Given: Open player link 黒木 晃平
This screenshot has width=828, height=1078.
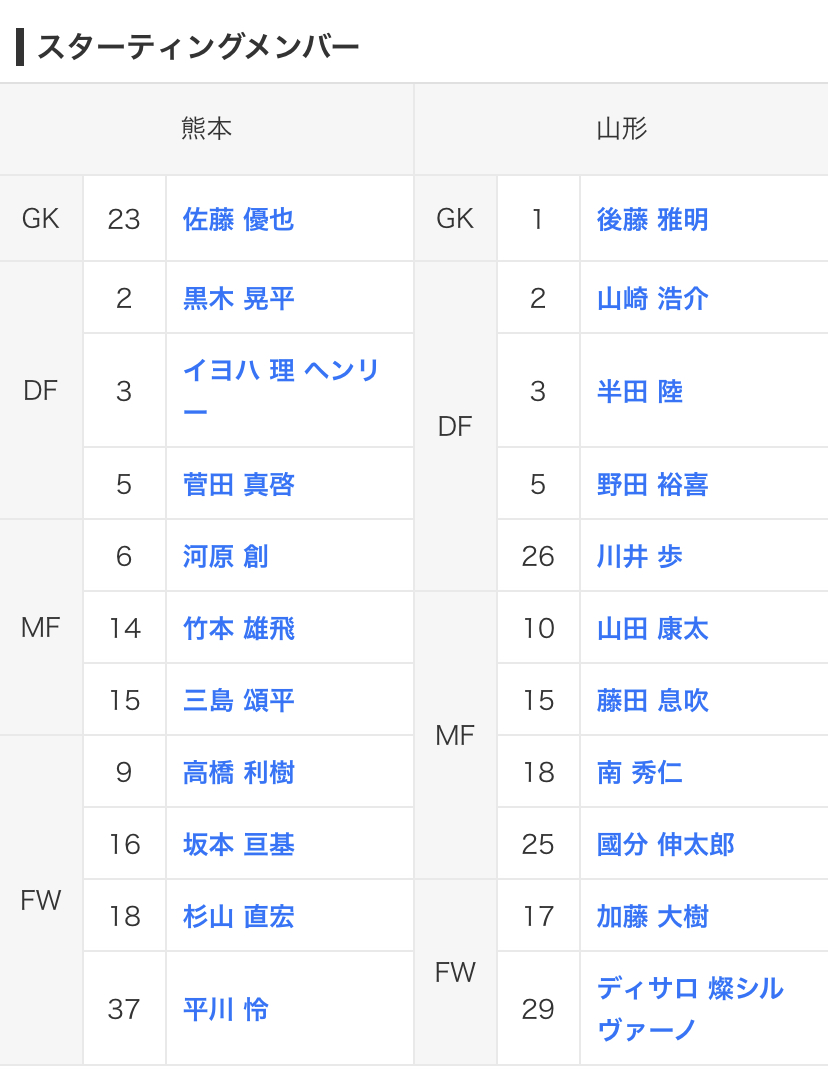Looking at the screenshot, I should [x=238, y=298].
